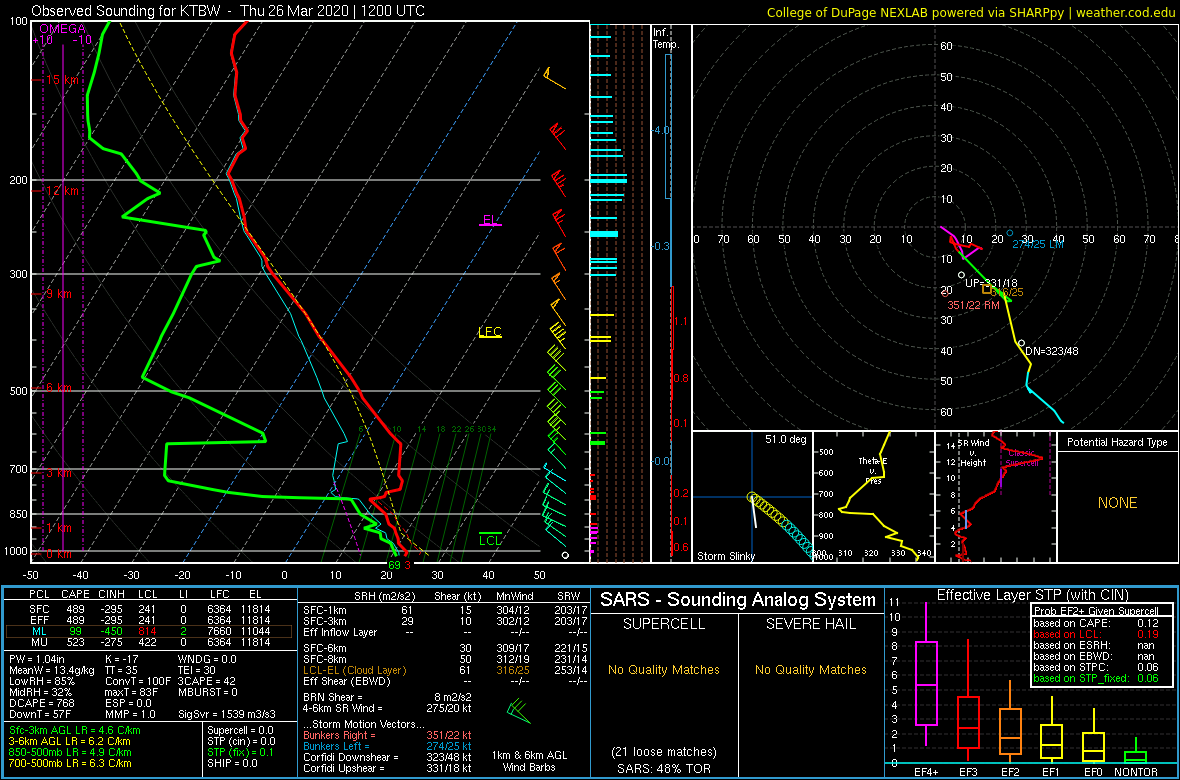Click the OMEGA label on skew-T
This screenshot has width=1180, height=780.
coord(62,29)
